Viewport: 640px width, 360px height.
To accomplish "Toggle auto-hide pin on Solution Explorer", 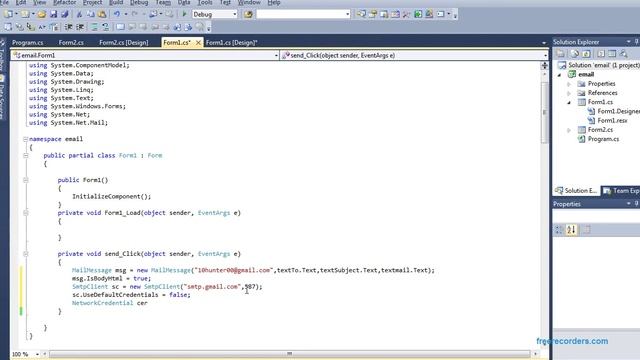I will 636,42.
